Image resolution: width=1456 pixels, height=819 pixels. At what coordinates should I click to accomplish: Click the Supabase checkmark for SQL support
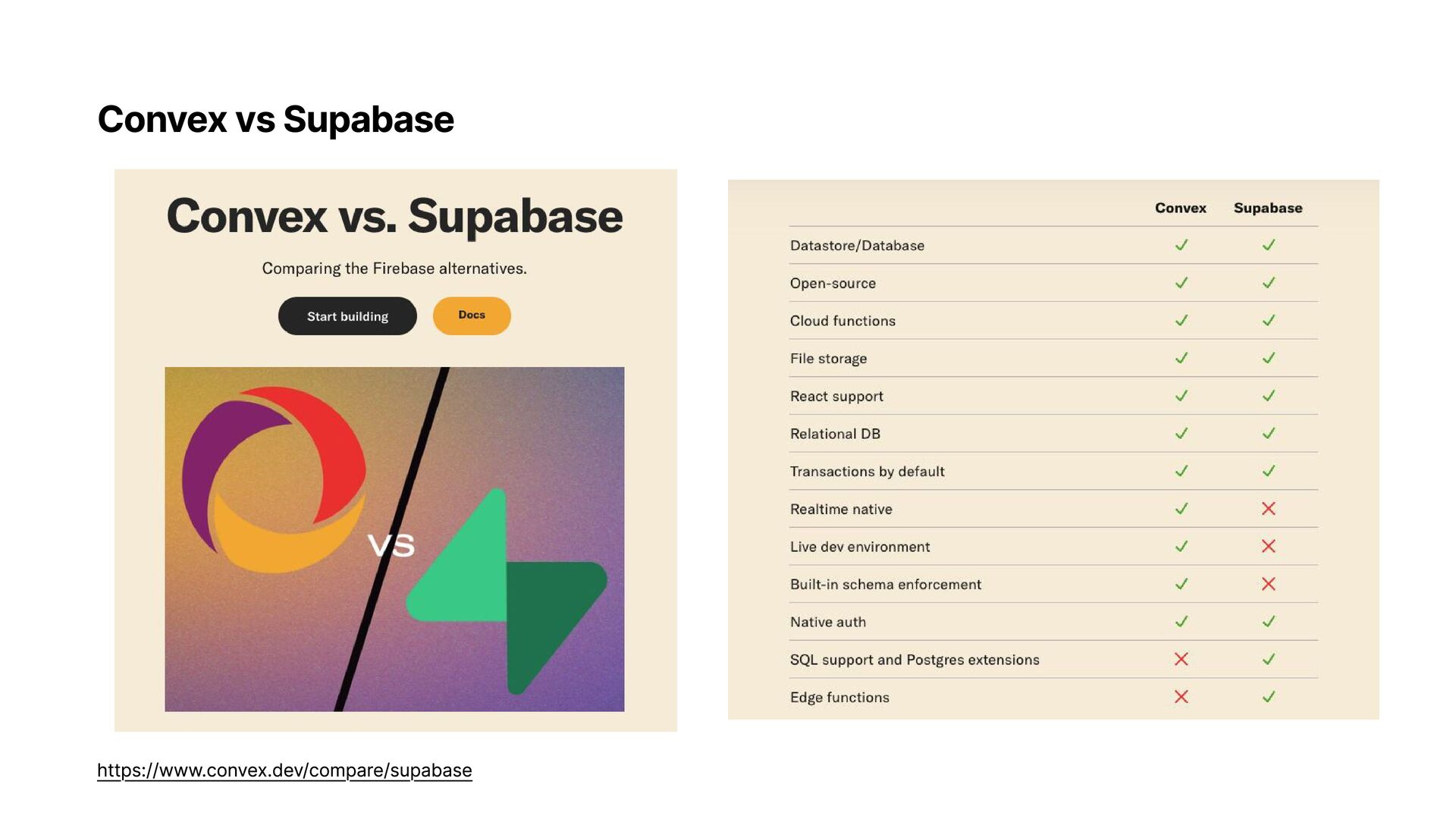point(1268,659)
